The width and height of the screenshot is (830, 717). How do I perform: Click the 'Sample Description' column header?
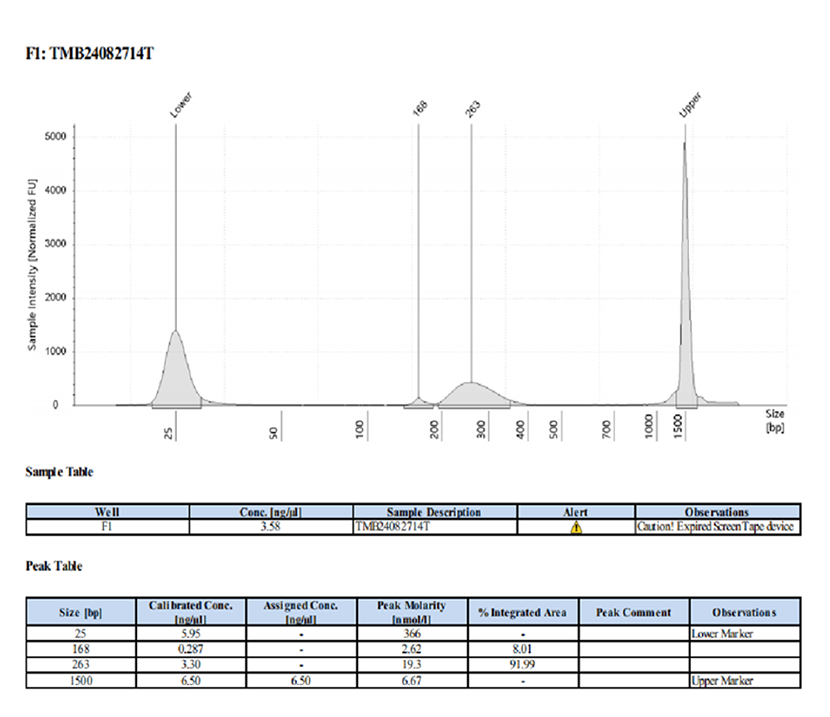coord(434,512)
